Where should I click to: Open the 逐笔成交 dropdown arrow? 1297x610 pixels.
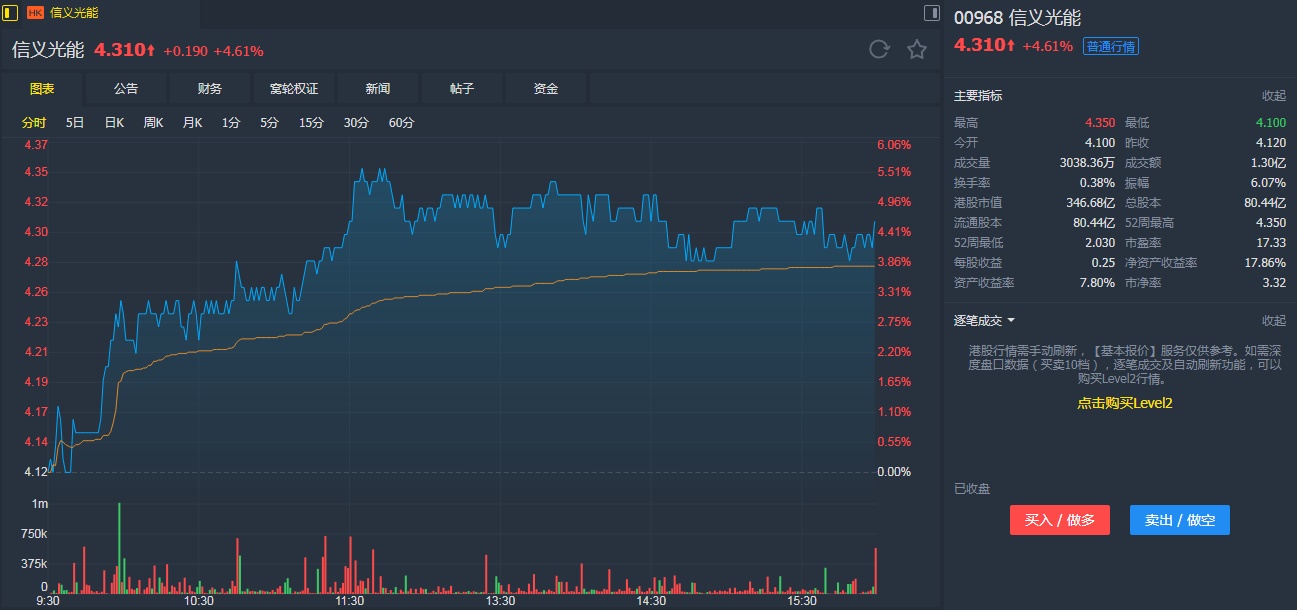tap(1011, 321)
